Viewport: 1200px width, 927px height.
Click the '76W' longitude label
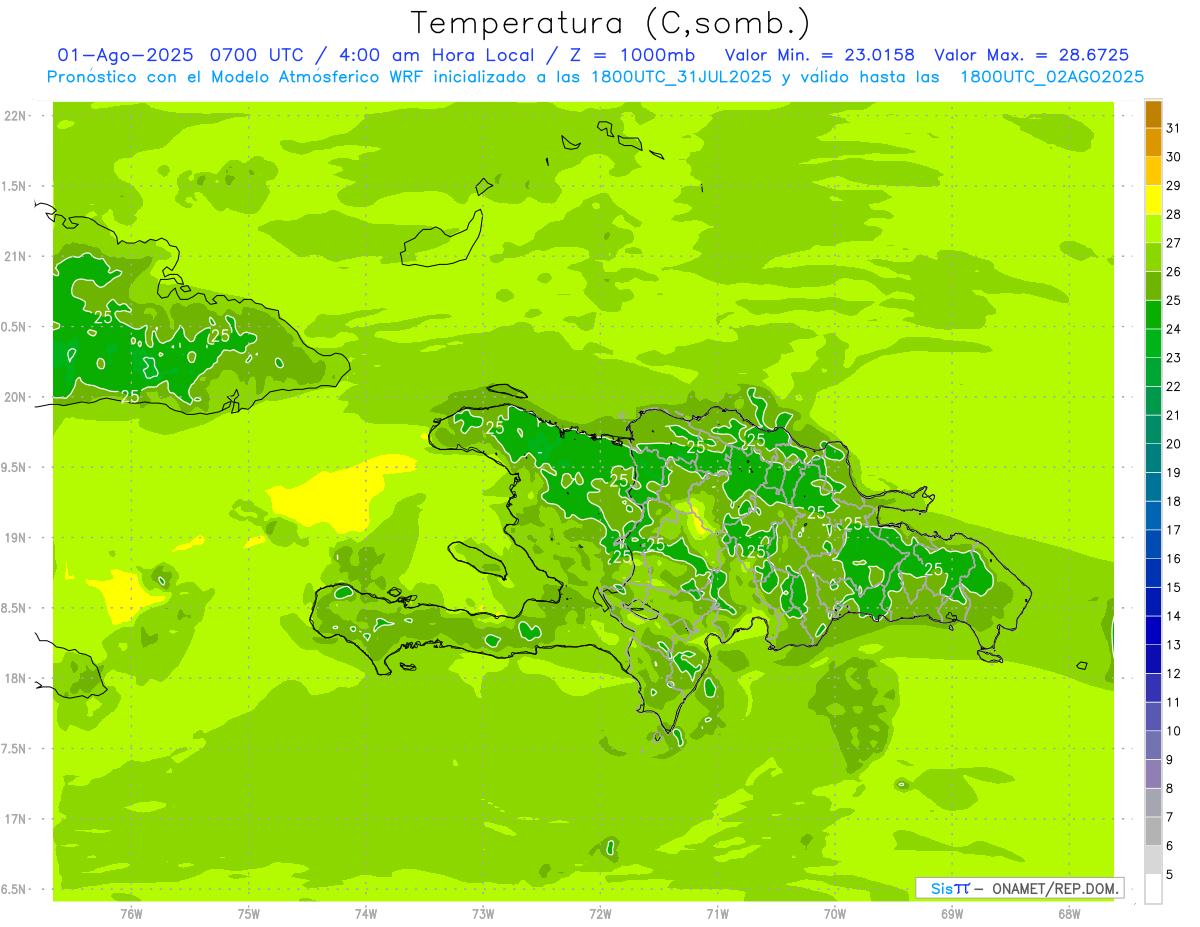click(131, 914)
